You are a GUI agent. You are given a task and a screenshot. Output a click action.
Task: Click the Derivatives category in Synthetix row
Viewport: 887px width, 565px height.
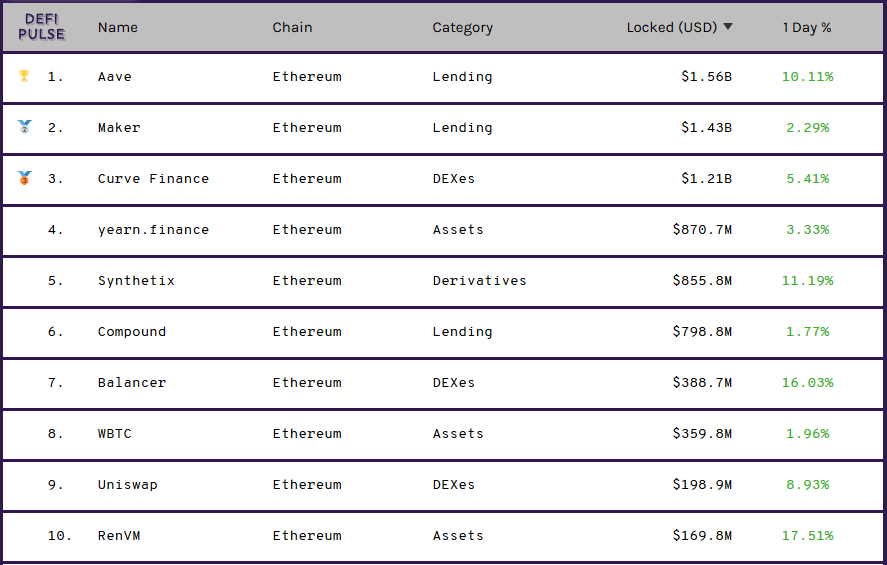[x=479, y=281]
